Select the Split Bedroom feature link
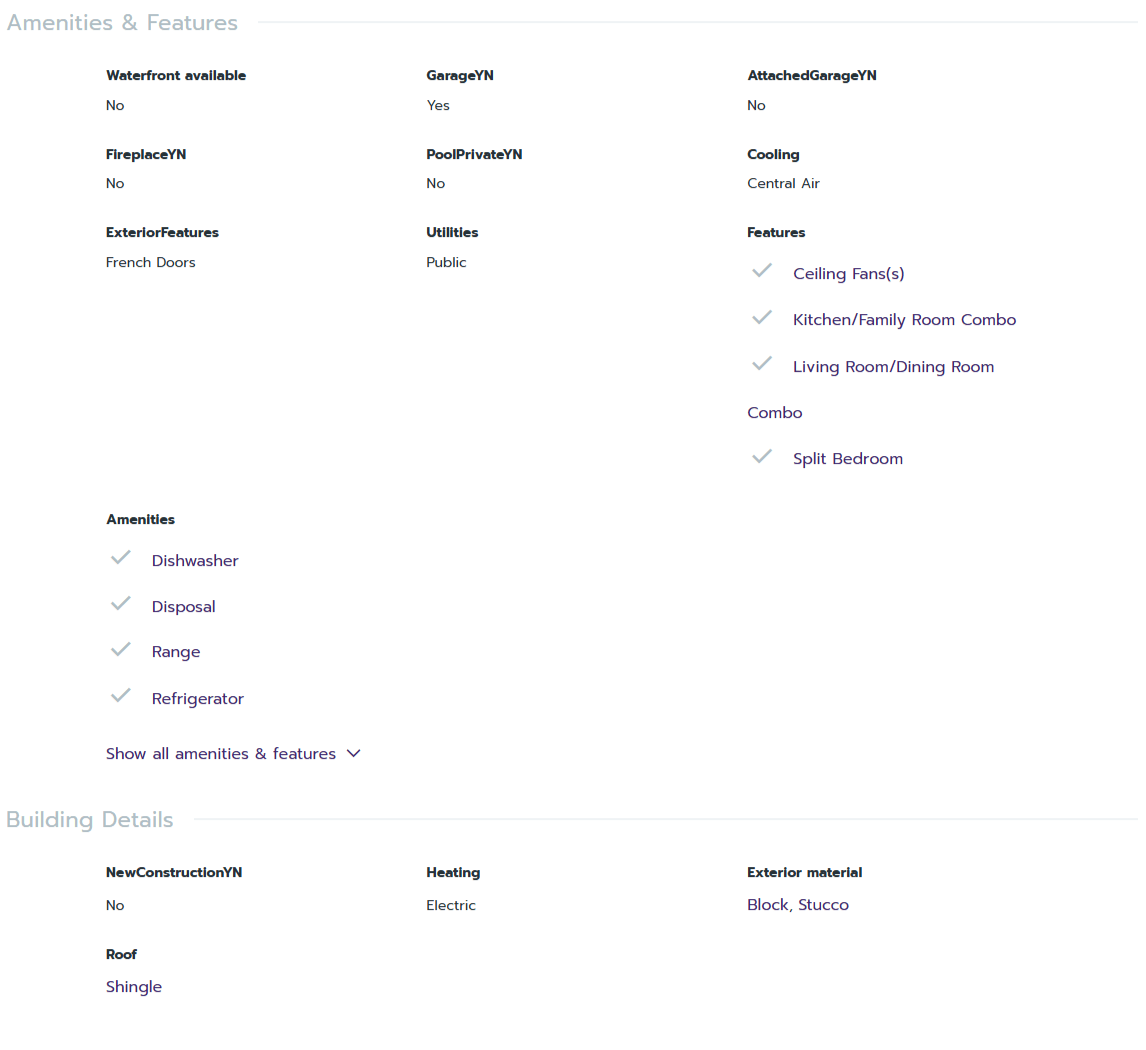Screen dimensions: 1146x1050 pos(847,459)
